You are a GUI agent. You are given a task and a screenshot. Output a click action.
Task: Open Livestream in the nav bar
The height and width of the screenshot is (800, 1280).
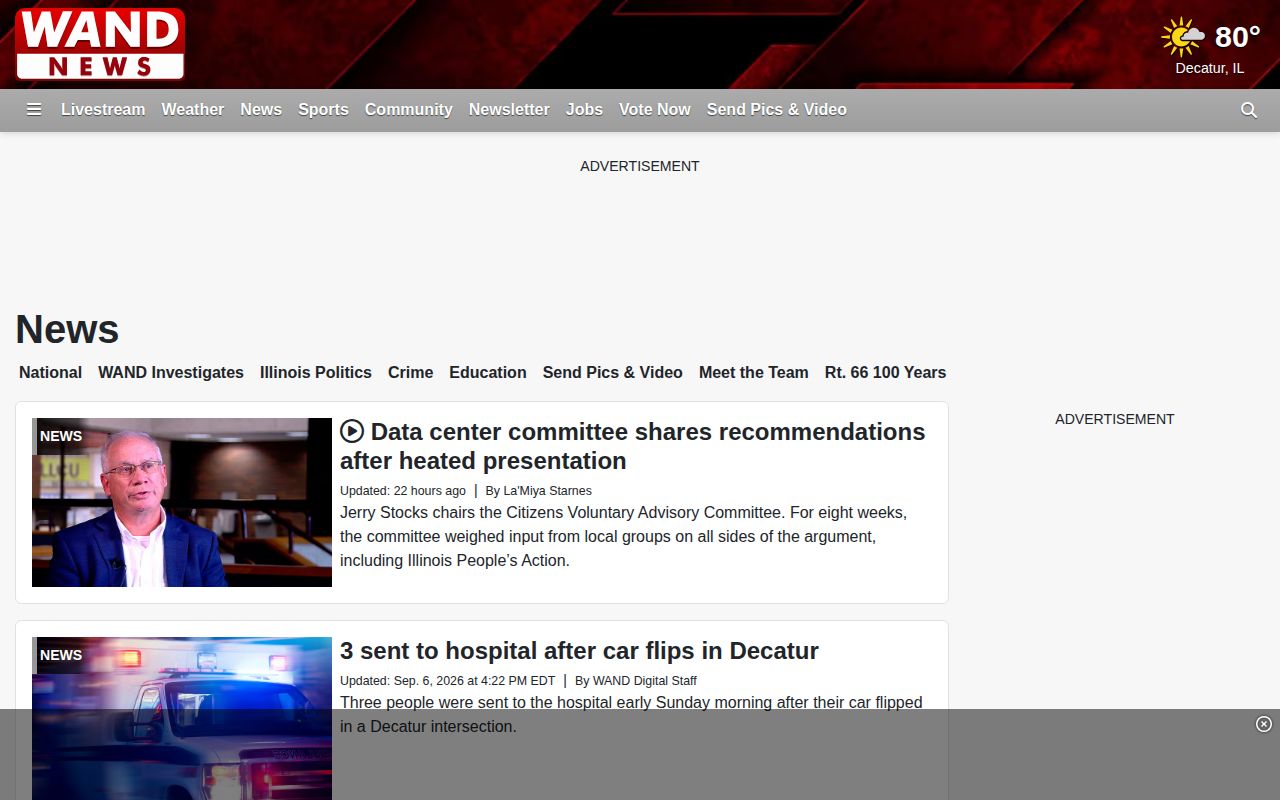pos(103,109)
